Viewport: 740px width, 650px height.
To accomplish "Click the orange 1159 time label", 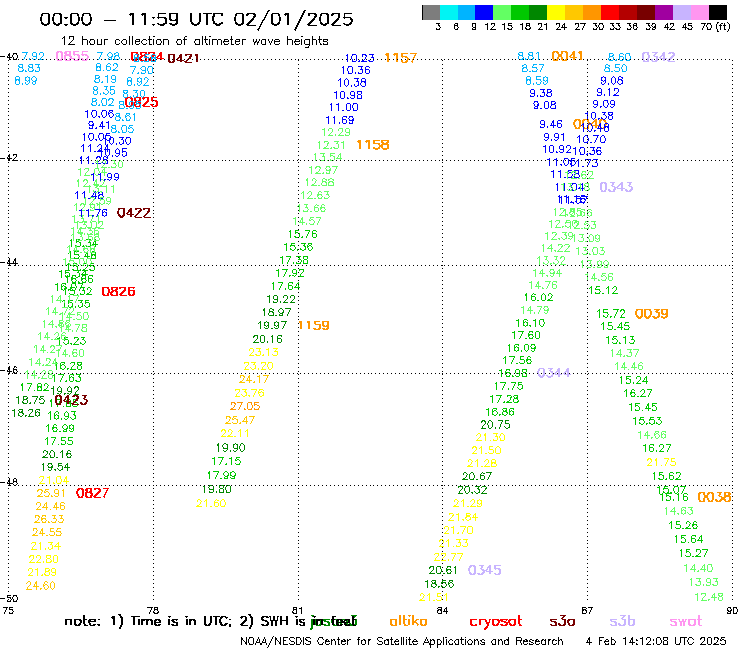I will point(314,326).
